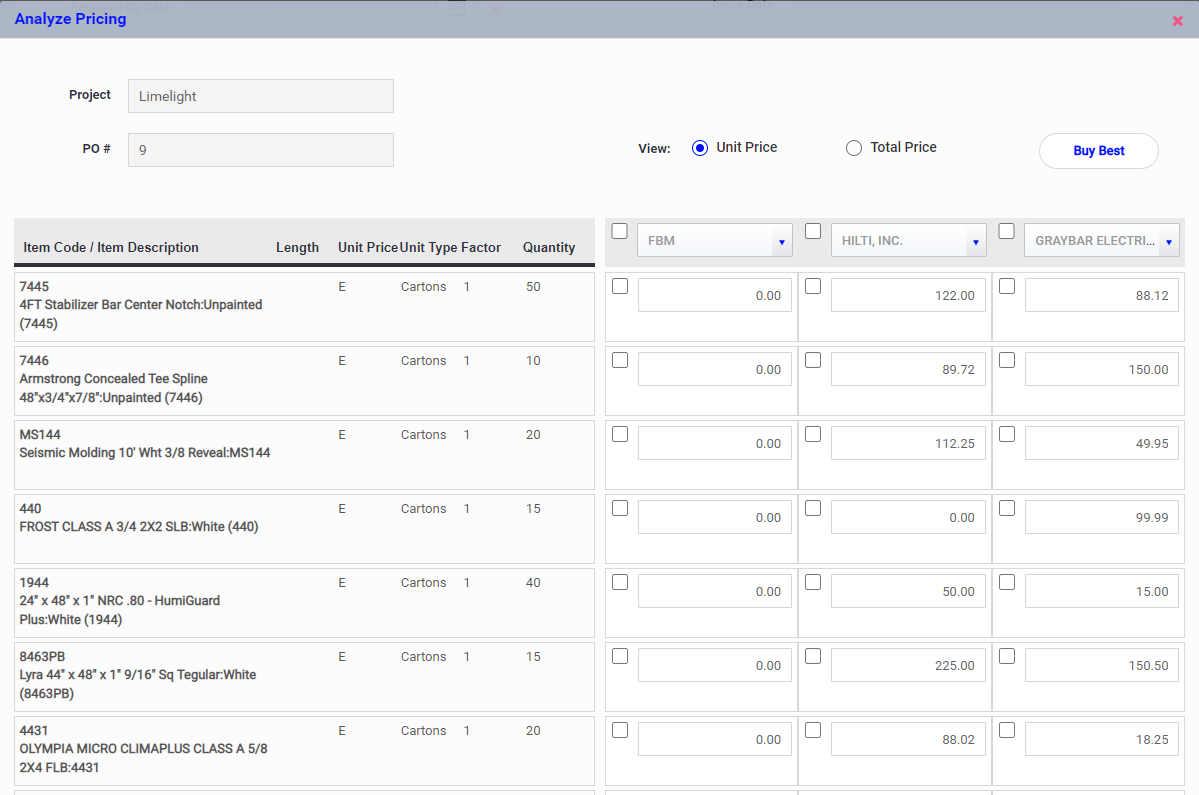Select the Total Price view radio button
The image size is (1199, 795).
pyautogui.click(x=853, y=148)
